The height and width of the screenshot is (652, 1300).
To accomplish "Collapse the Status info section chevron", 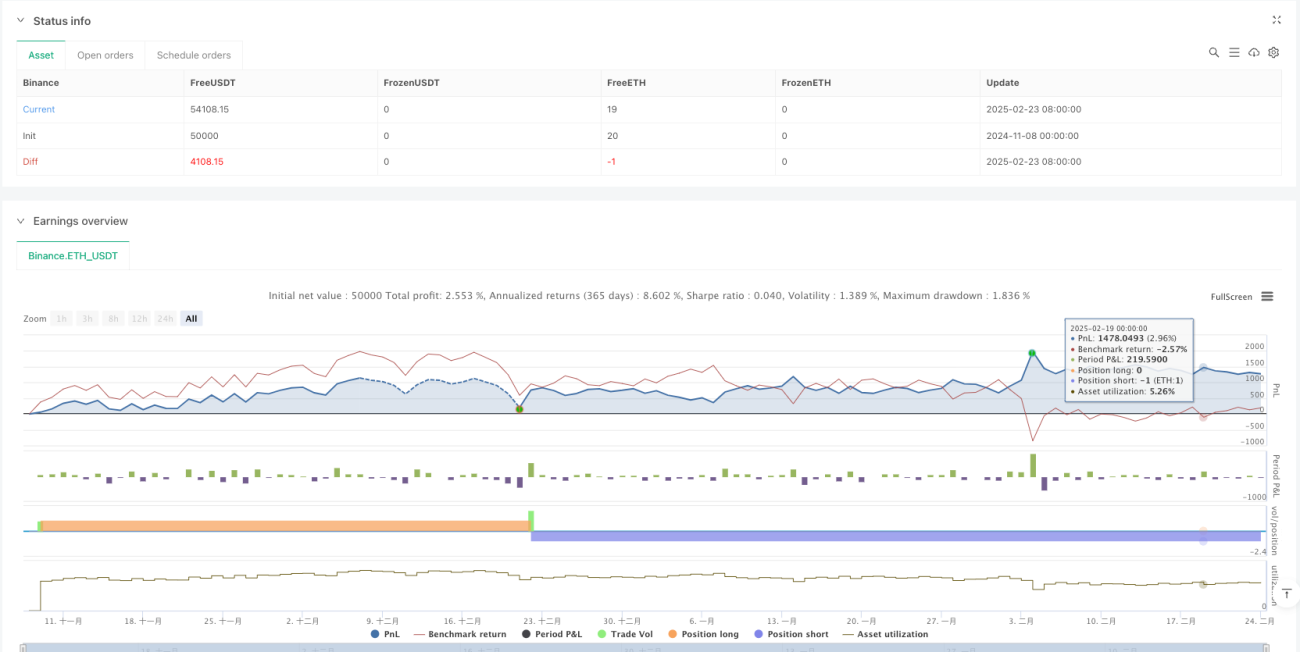I will (21, 21).
